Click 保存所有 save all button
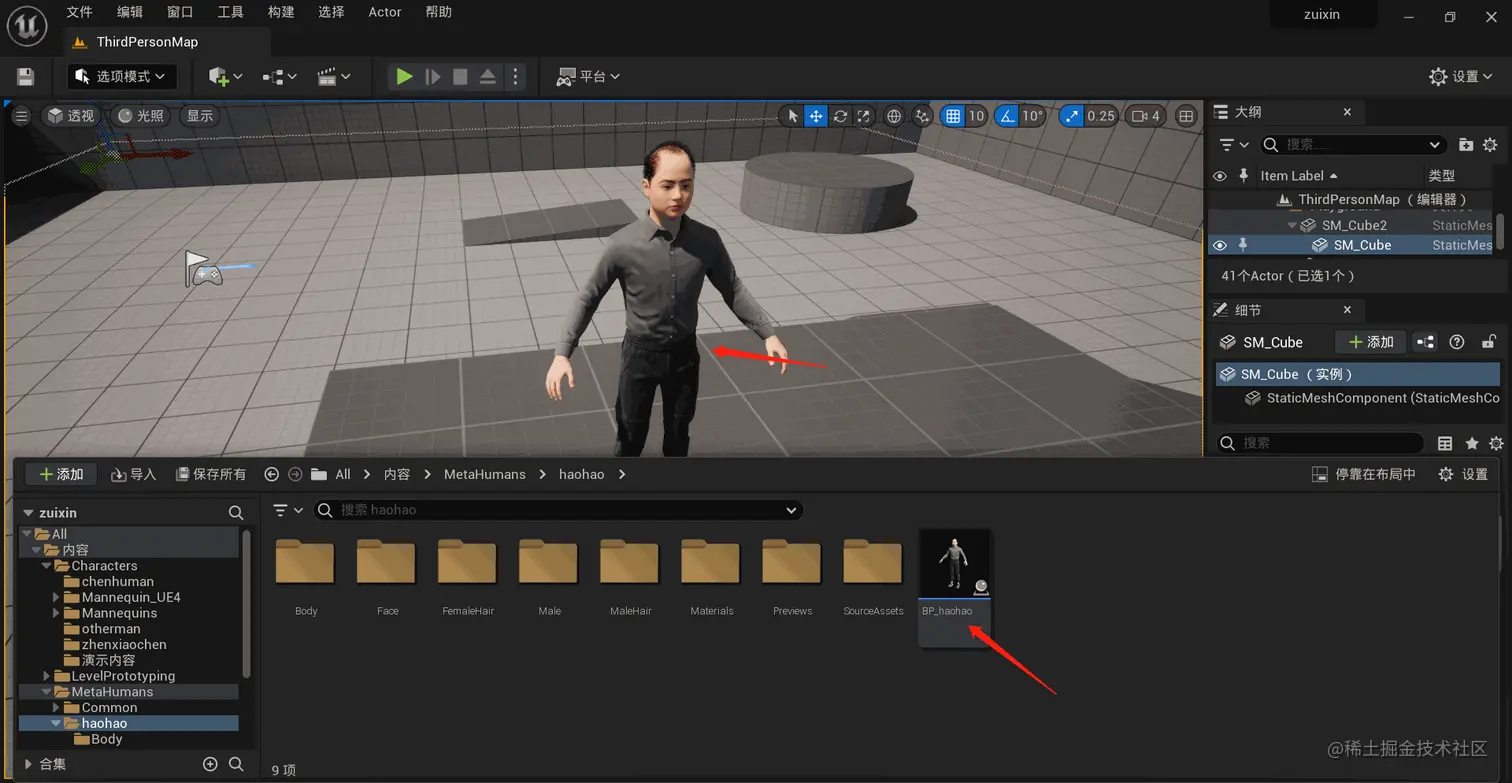 click(x=210, y=474)
